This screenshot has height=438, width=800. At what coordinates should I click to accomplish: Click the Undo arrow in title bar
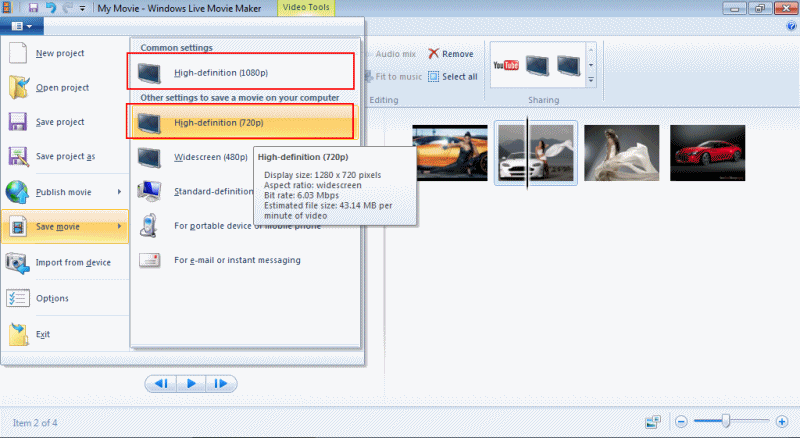51,8
